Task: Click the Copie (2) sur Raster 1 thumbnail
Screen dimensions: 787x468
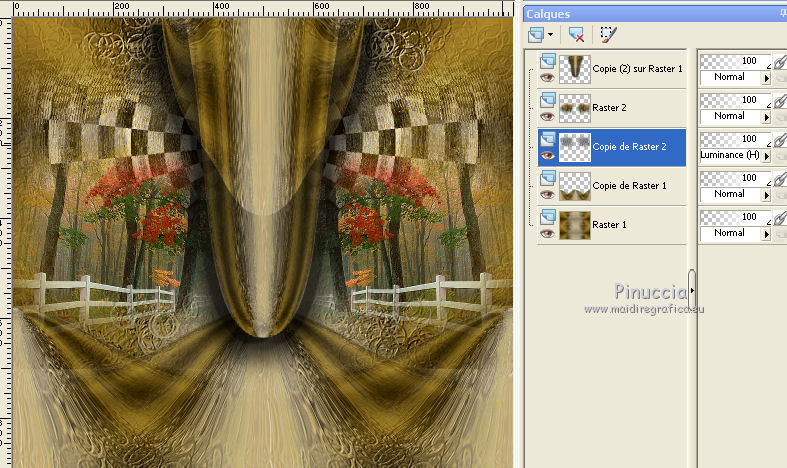Action: coord(575,69)
